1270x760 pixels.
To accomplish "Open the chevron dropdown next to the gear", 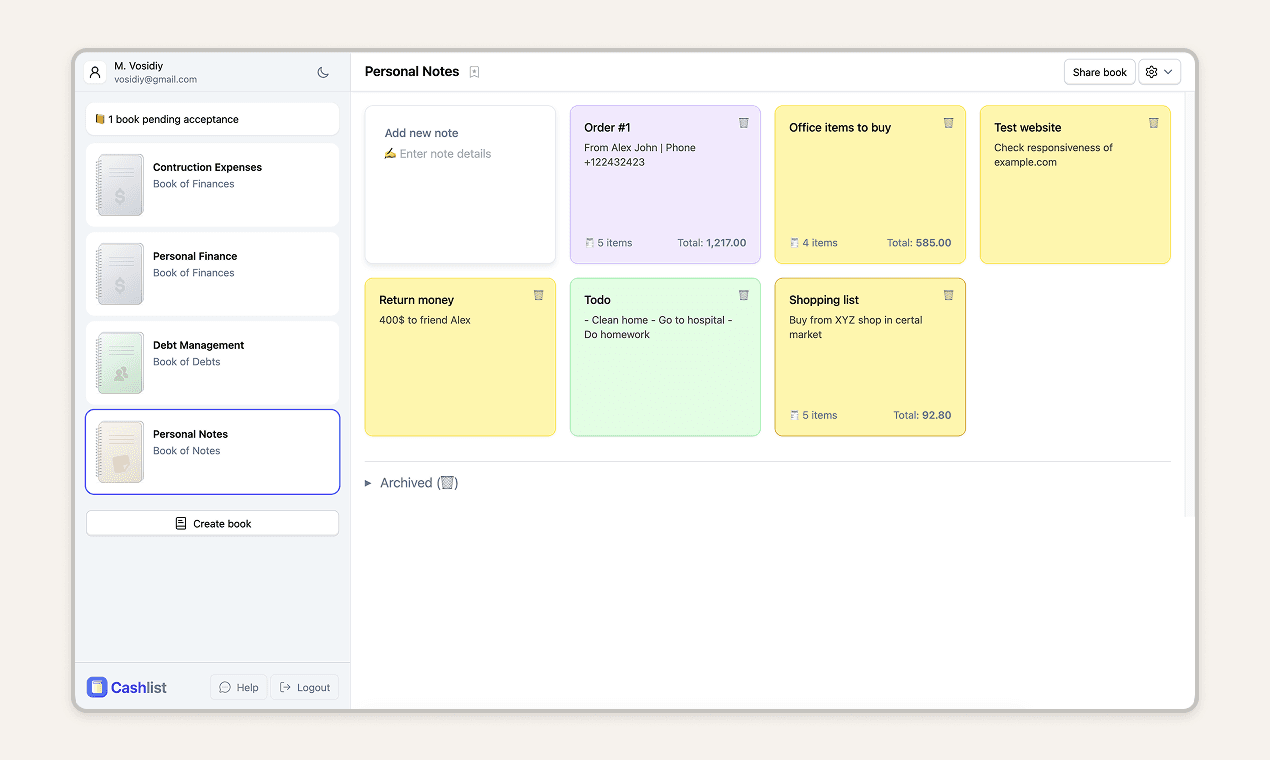I will point(1167,71).
